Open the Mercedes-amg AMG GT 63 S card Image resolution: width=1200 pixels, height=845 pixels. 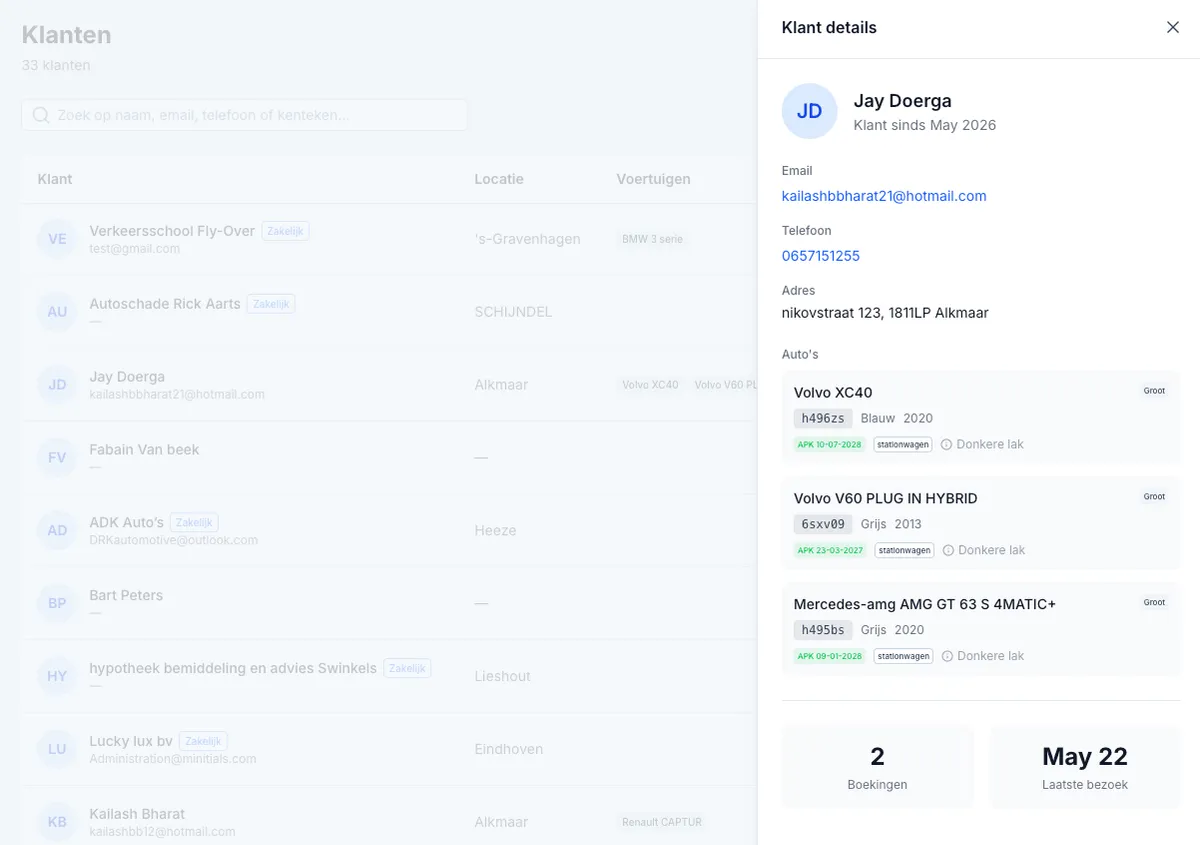coord(981,629)
